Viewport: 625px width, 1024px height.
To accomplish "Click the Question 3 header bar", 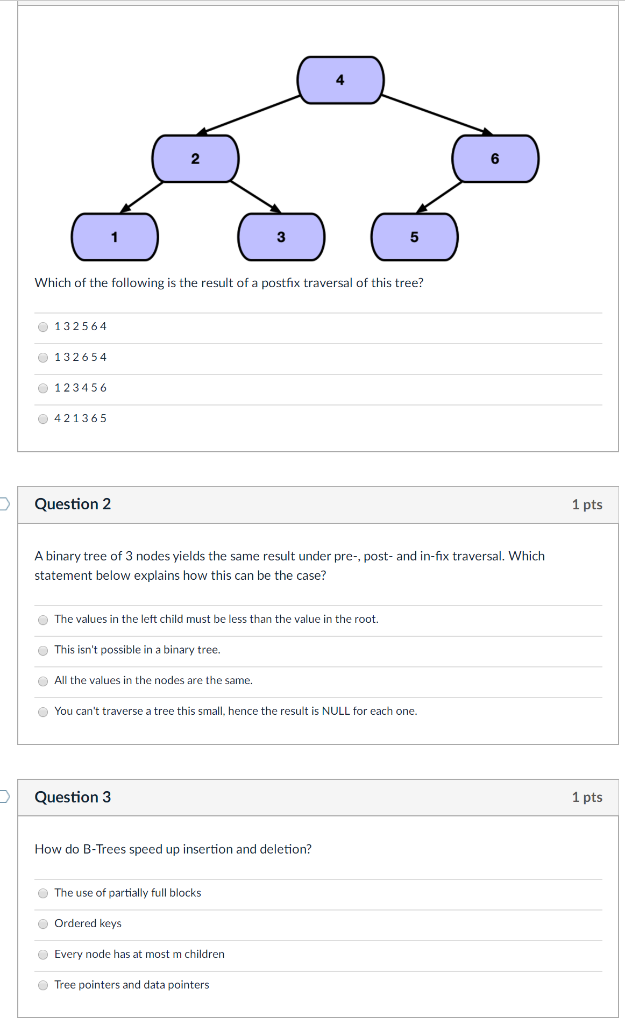I will tap(317, 797).
